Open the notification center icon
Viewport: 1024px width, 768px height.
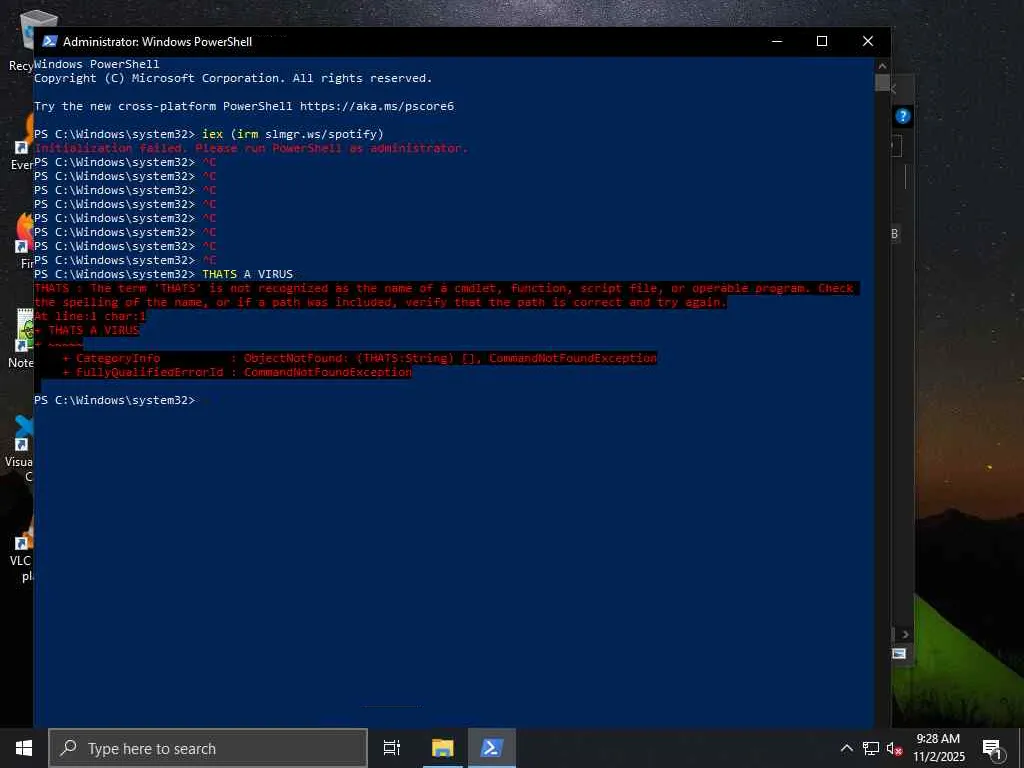point(992,749)
